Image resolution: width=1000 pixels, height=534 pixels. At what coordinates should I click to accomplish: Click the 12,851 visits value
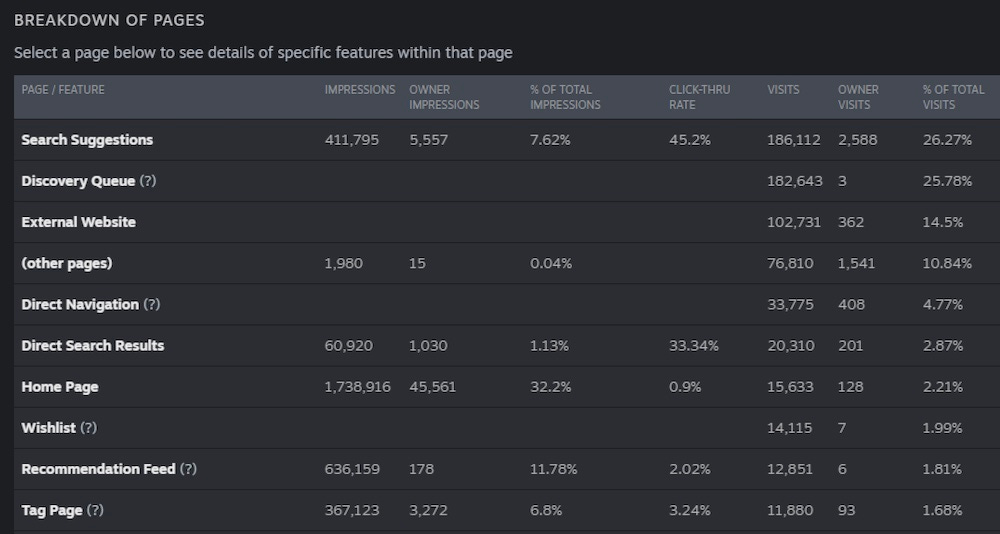[x=790, y=469]
